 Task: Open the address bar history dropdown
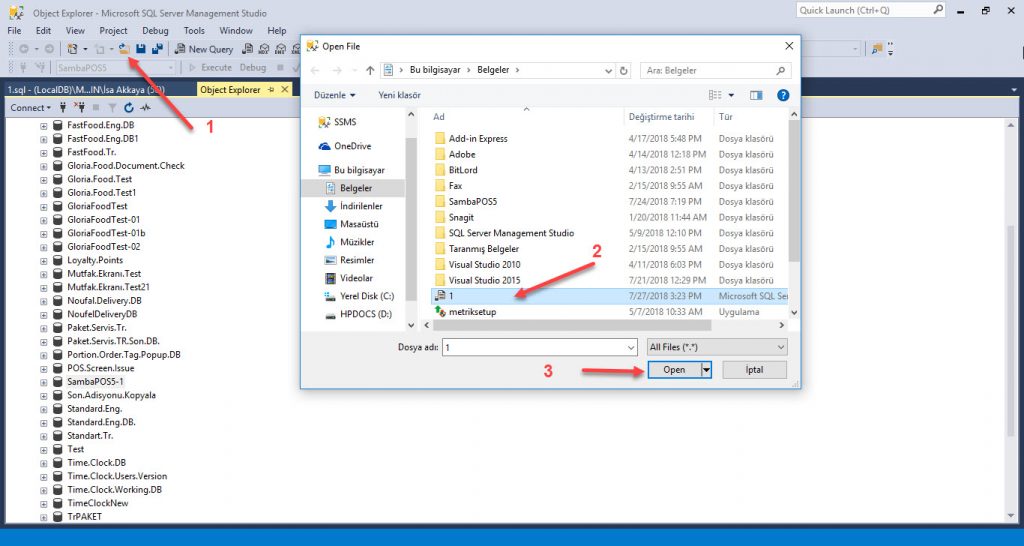click(609, 70)
